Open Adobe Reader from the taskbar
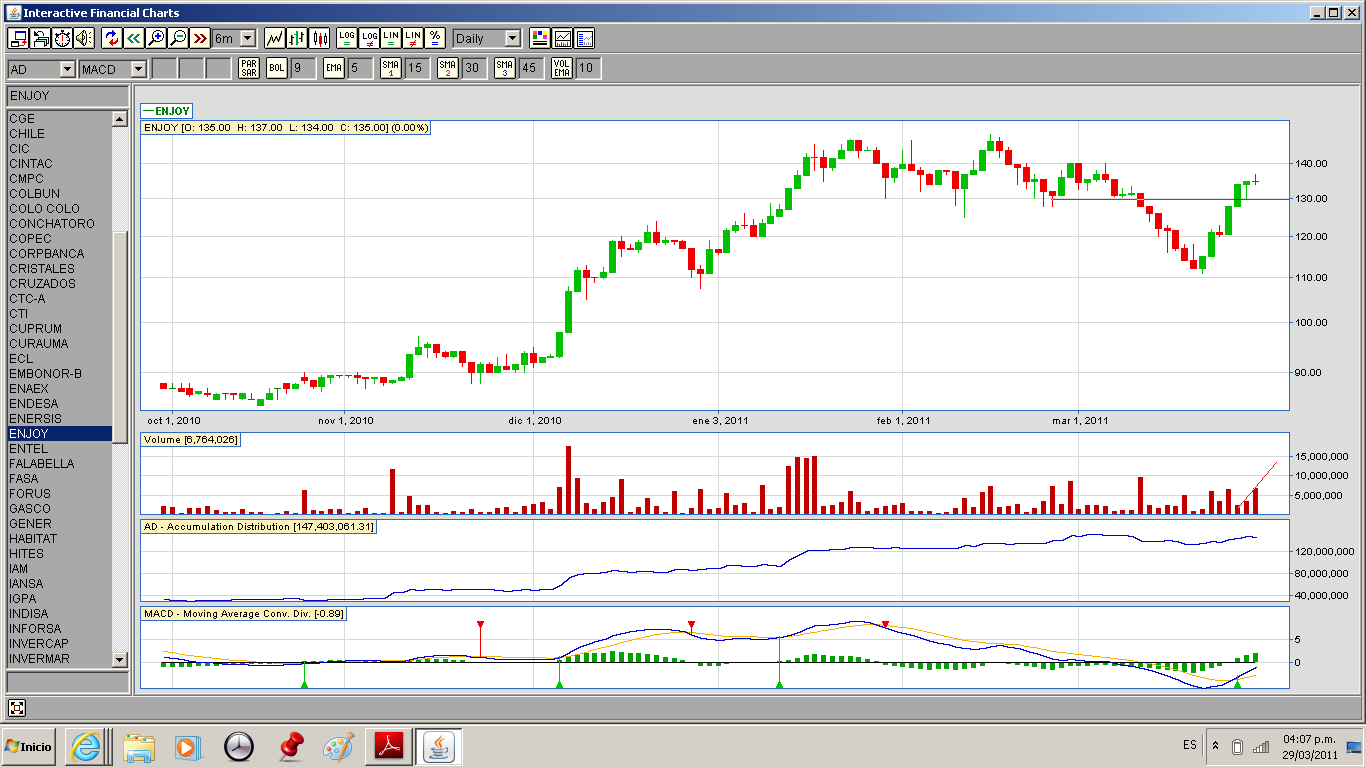This screenshot has width=1366, height=768. point(388,746)
